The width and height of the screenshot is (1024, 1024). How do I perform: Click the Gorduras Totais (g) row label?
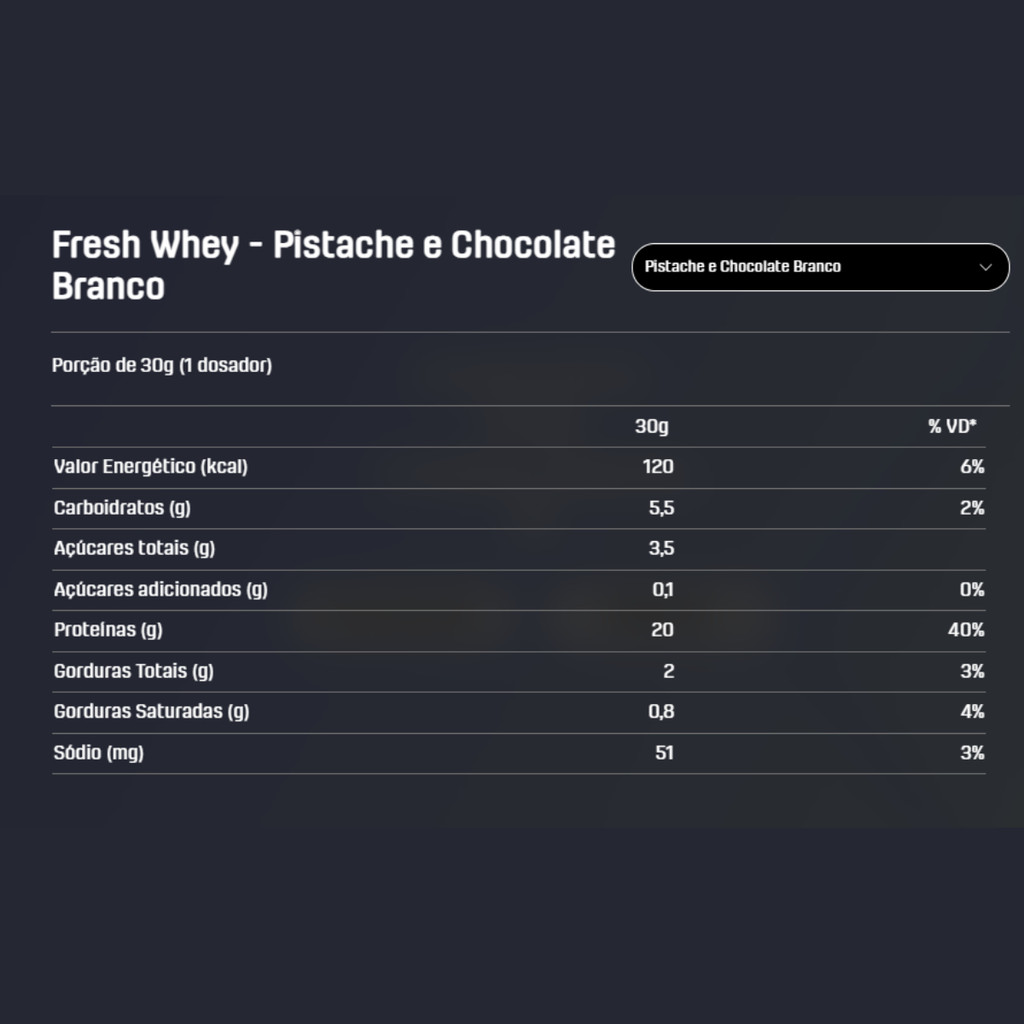tap(134, 671)
